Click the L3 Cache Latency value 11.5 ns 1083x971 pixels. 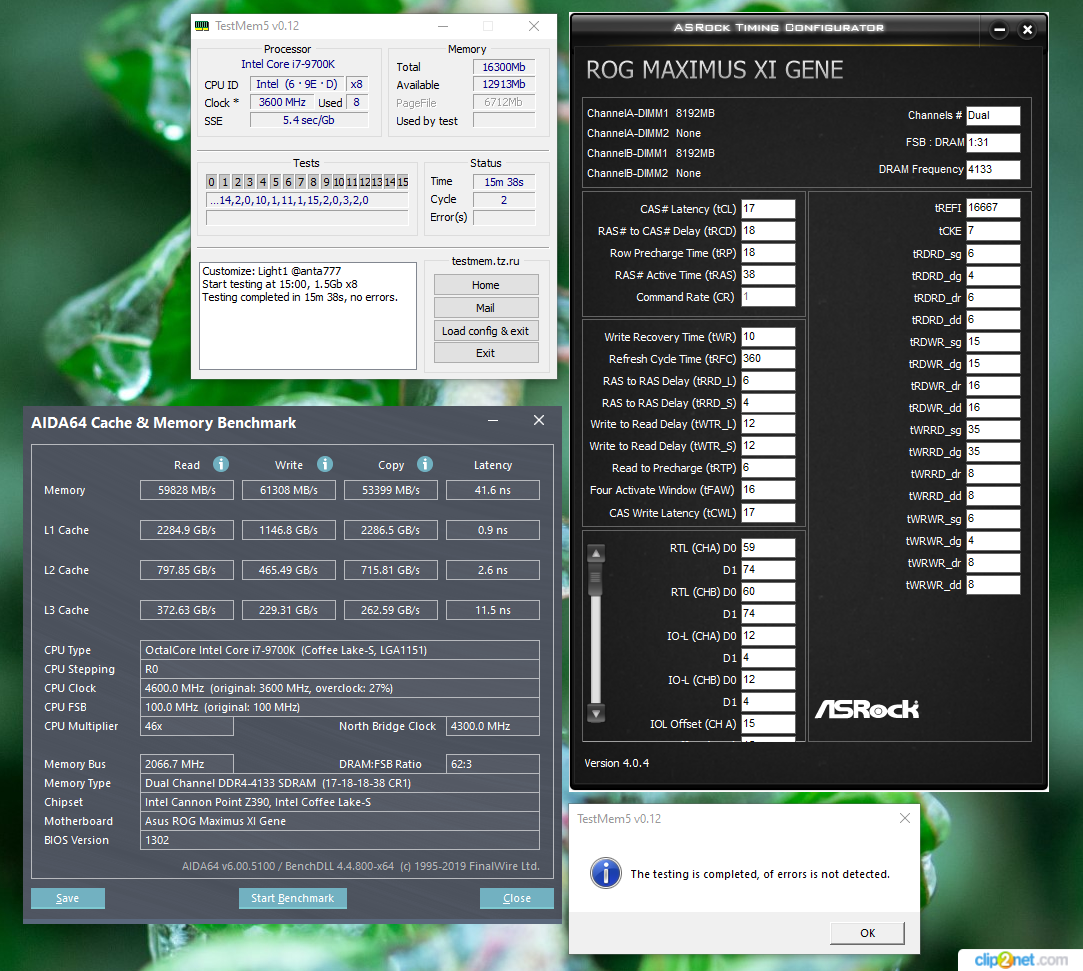pyautogui.click(x=493, y=611)
